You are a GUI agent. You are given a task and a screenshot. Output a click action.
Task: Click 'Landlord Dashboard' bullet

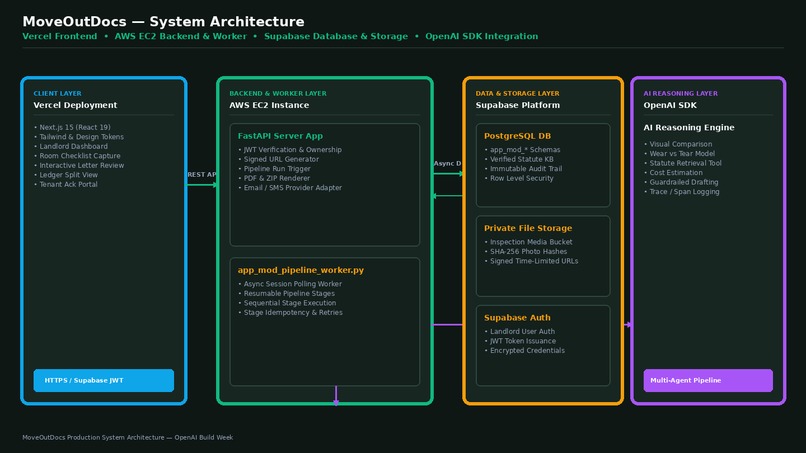tap(71, 147)
